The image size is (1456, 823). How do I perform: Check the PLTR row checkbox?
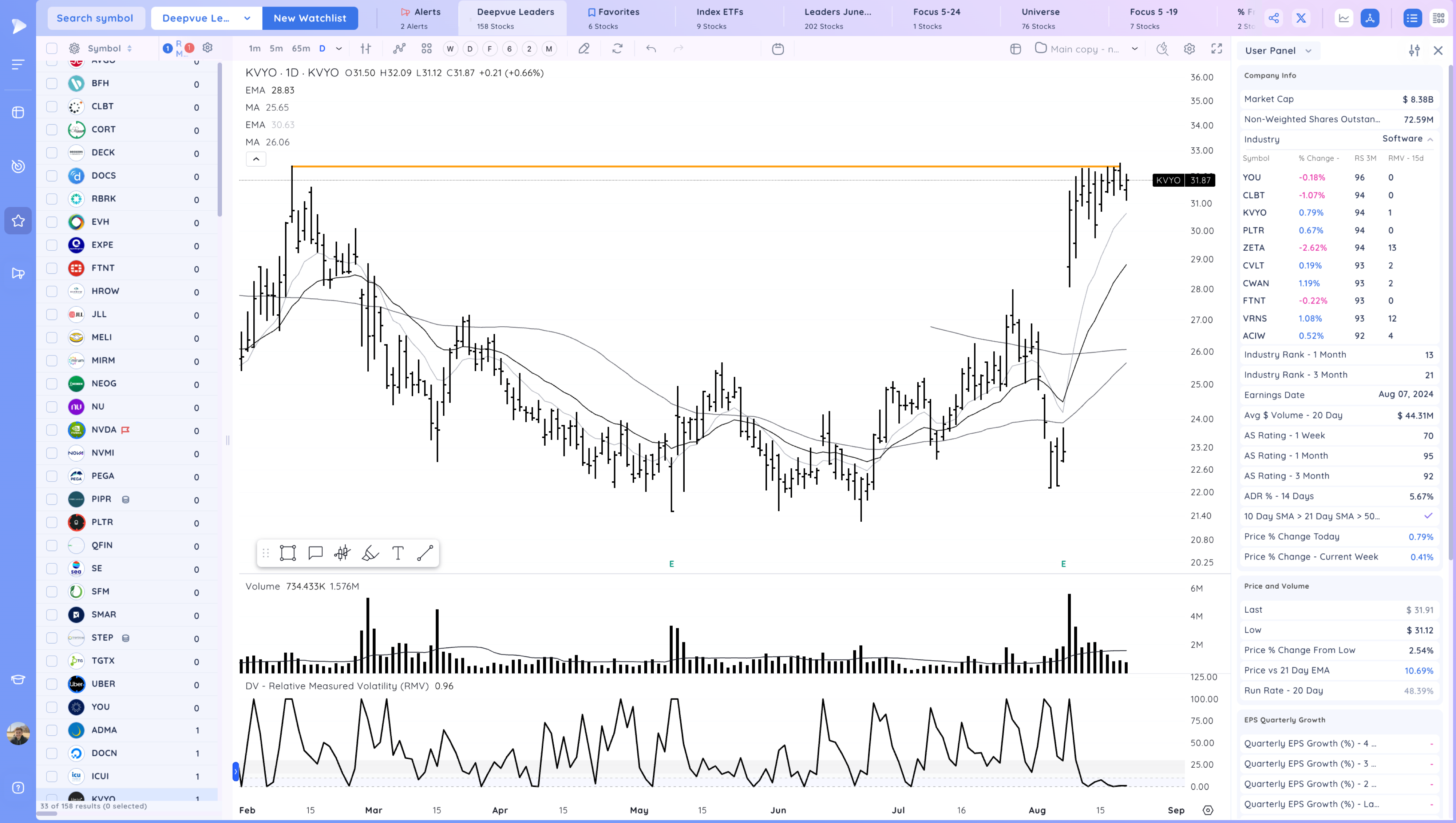click(x=51, y=522)
